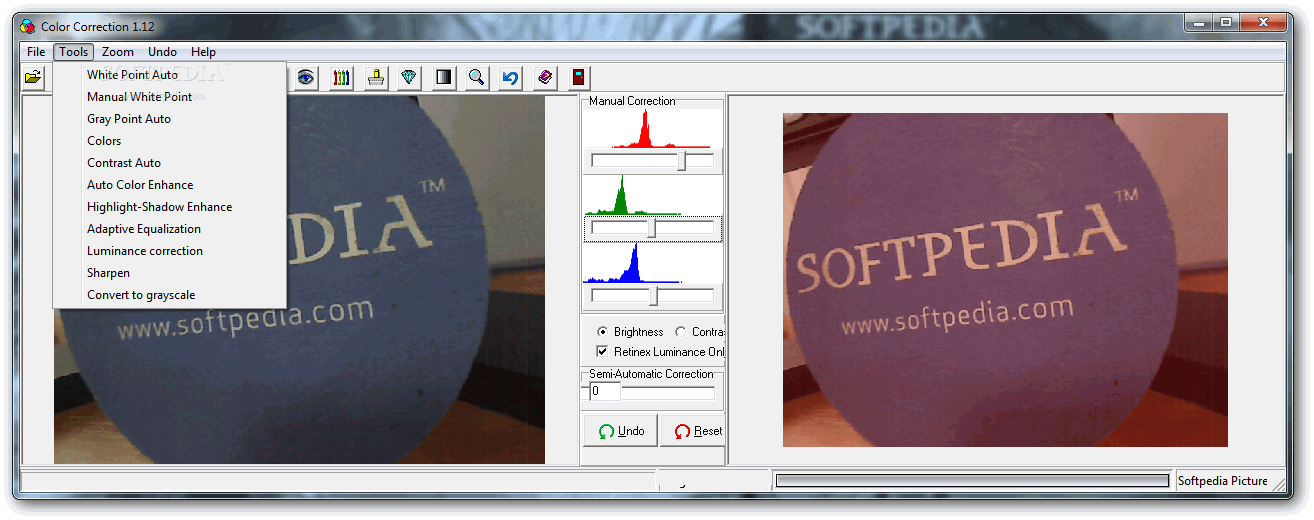Viewport: 1314px width, 520px height.
Task: Click the Color Correction title bar icon
Action: [27, 26]
